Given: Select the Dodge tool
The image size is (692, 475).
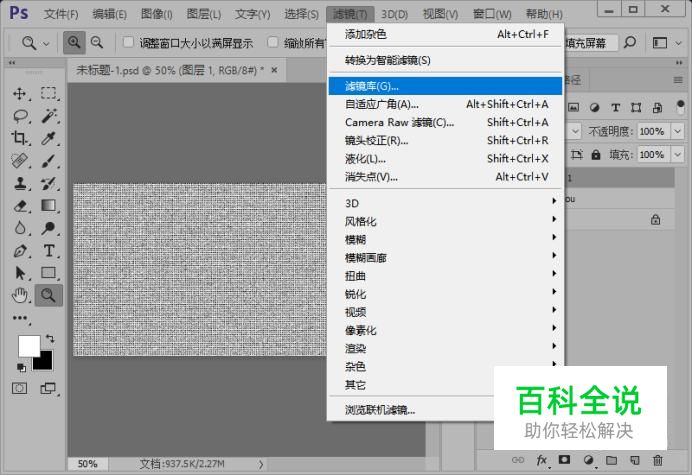Looking at the screenshot, I should pyautogui.click(x=49, y=228).
